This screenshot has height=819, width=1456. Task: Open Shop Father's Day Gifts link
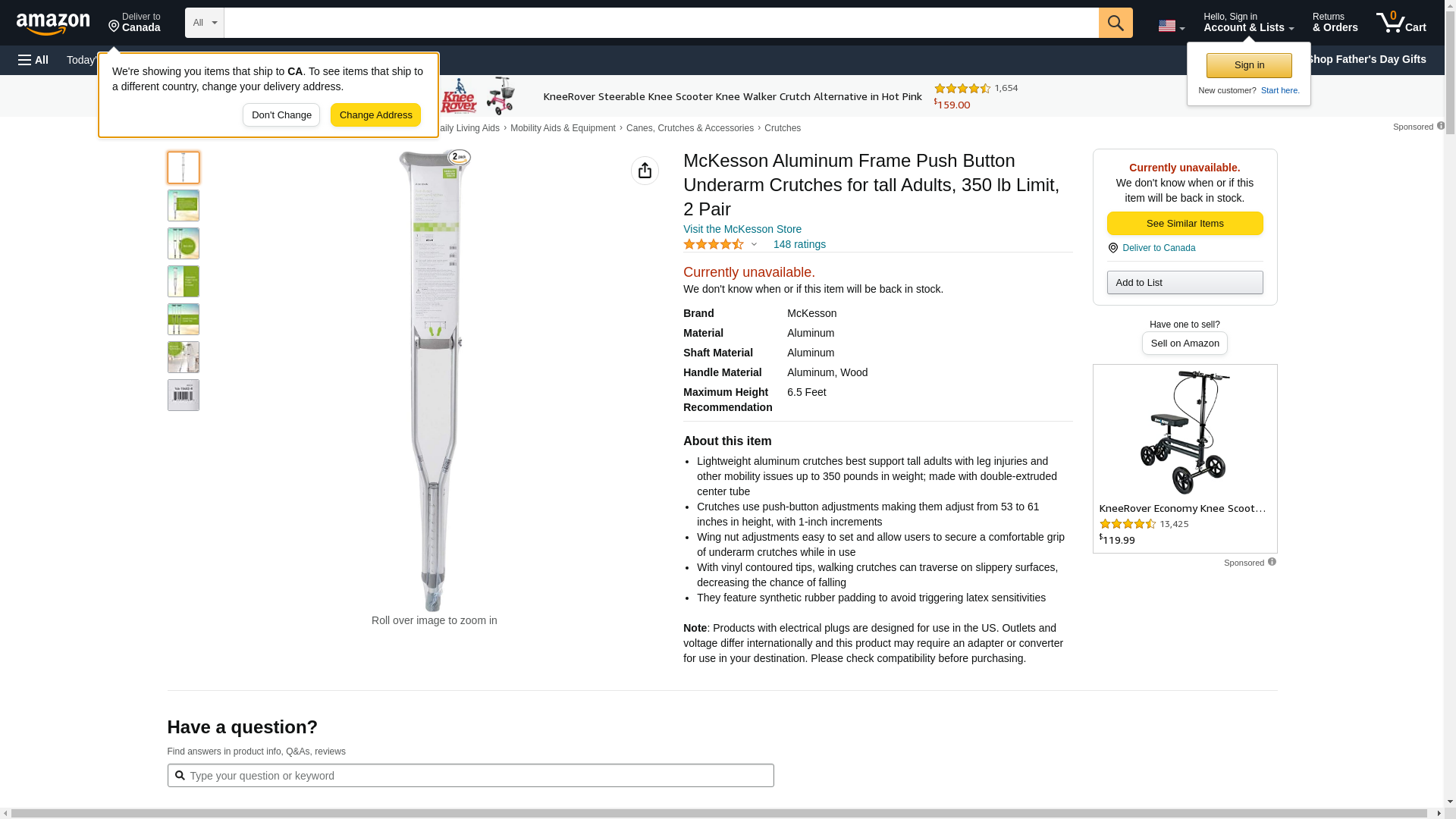1365,59
